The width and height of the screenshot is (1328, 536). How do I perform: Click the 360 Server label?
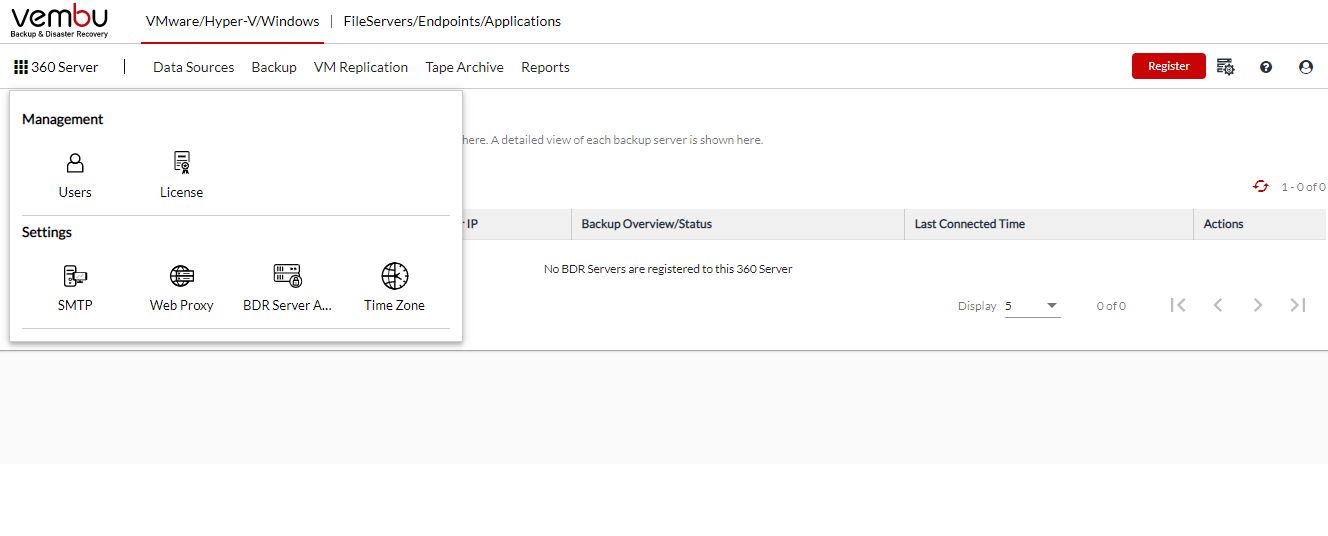(65, 67)
